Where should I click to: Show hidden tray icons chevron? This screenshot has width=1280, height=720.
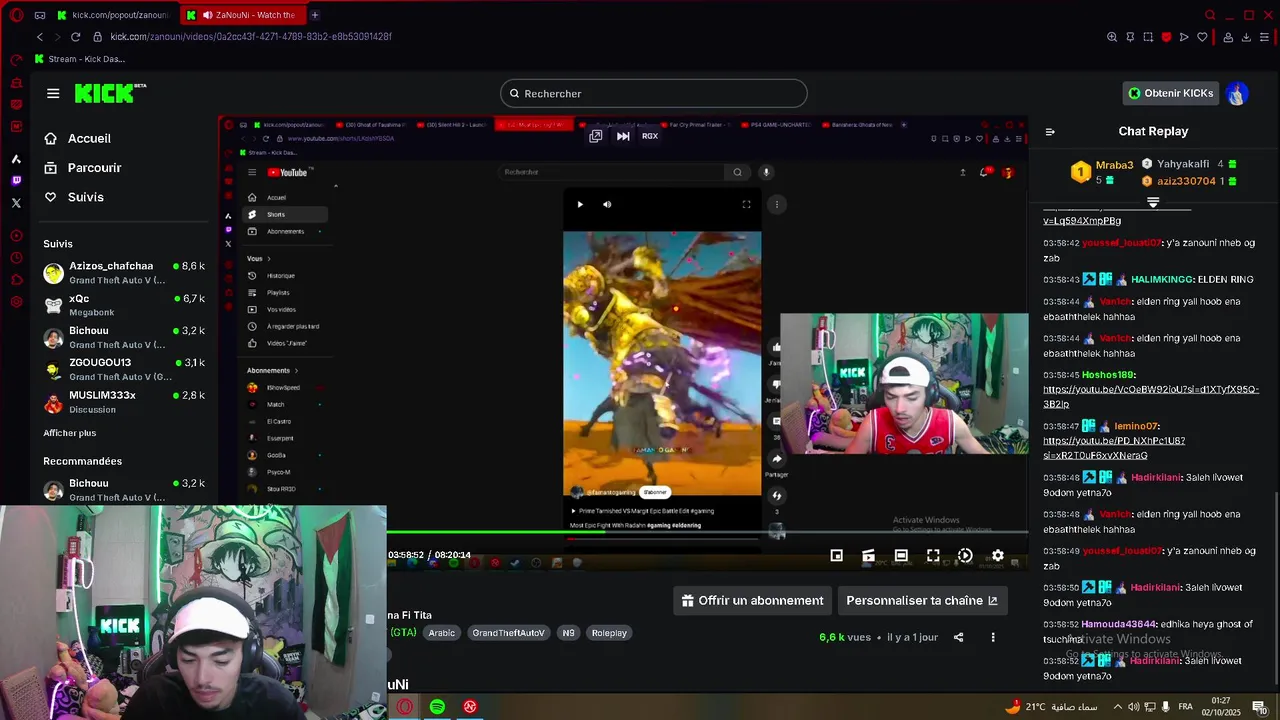coord(1118,707)
